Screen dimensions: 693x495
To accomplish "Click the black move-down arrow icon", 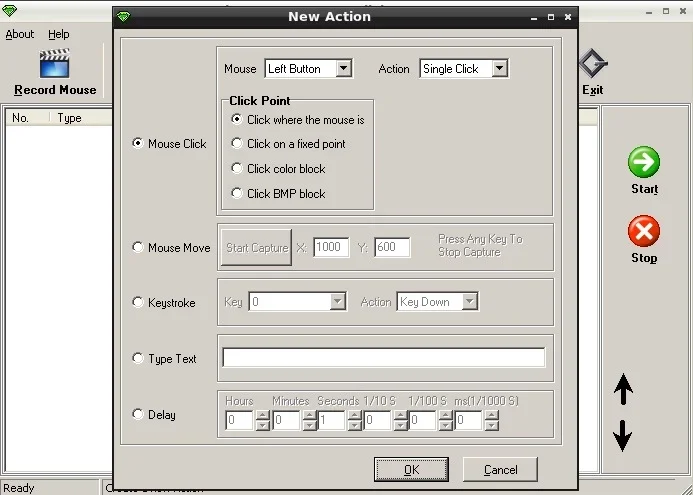I will 623,436.
